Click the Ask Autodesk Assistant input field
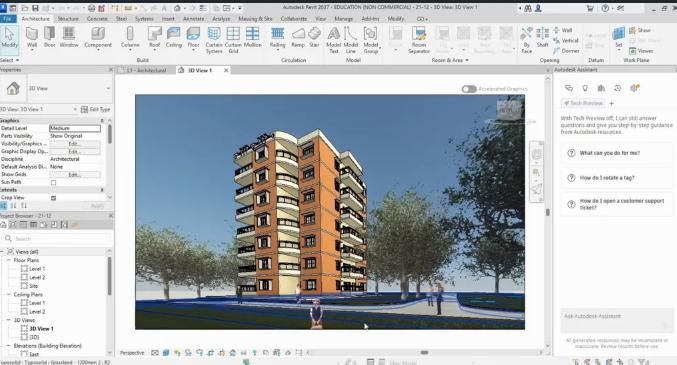677x365 pixels. tap(617, 320)
